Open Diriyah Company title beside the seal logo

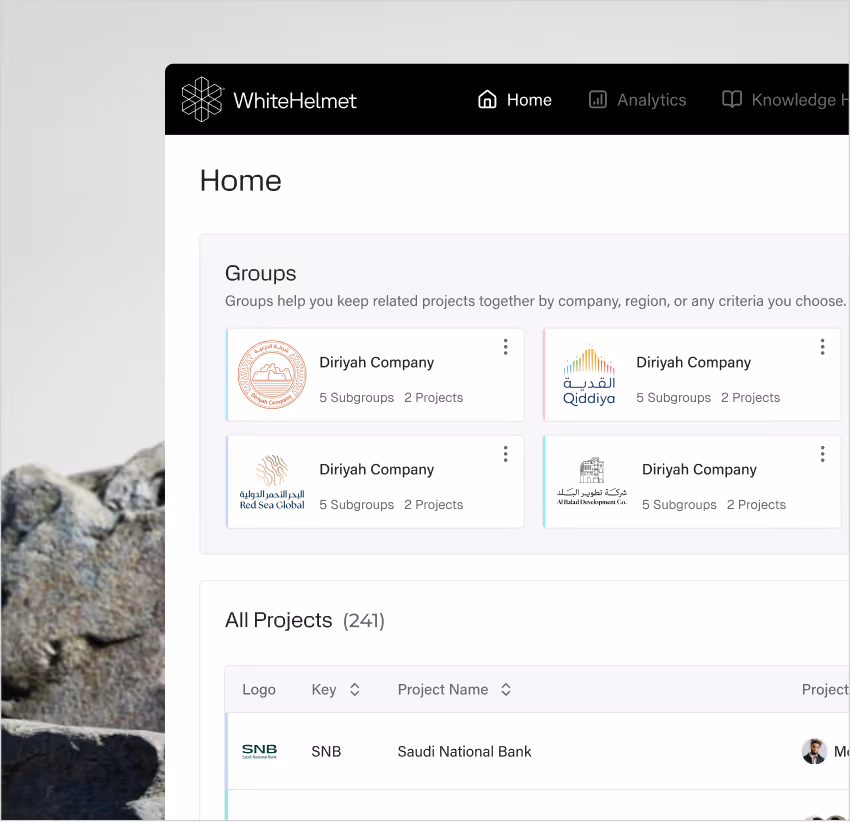(376, 362)
